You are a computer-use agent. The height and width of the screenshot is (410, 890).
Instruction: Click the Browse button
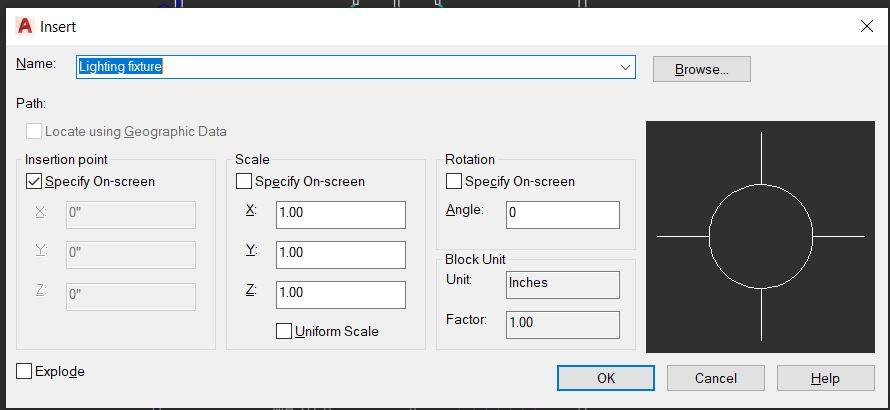[701, 69]
